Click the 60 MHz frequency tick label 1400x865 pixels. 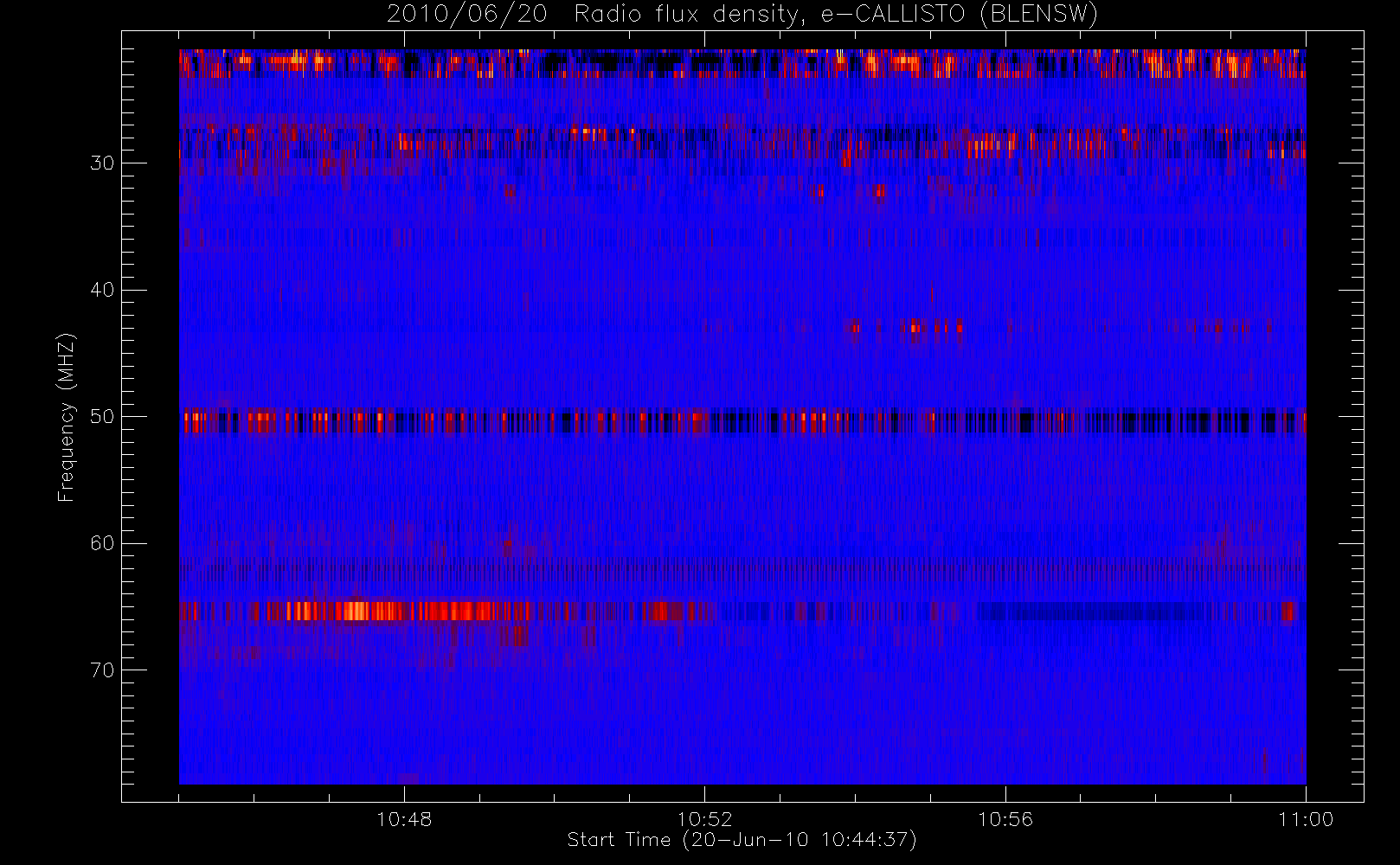(102, 543)
